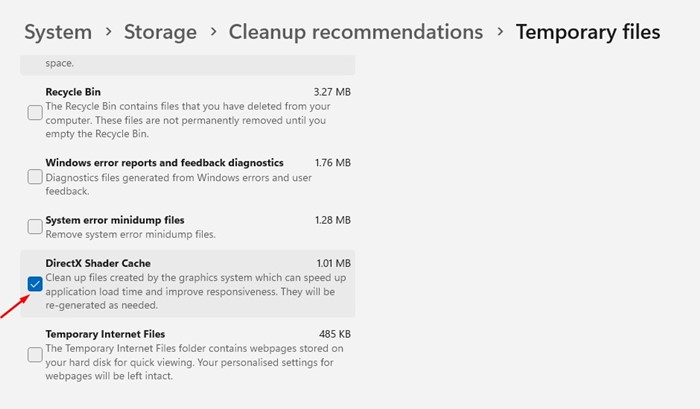
Task: Click the Temporary Internet Files title
Action: pos(105,334)
